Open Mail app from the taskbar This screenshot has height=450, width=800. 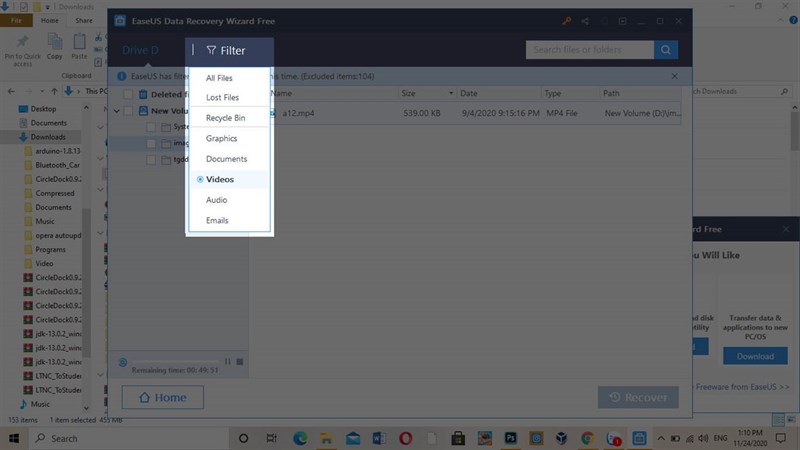point(353,438)
